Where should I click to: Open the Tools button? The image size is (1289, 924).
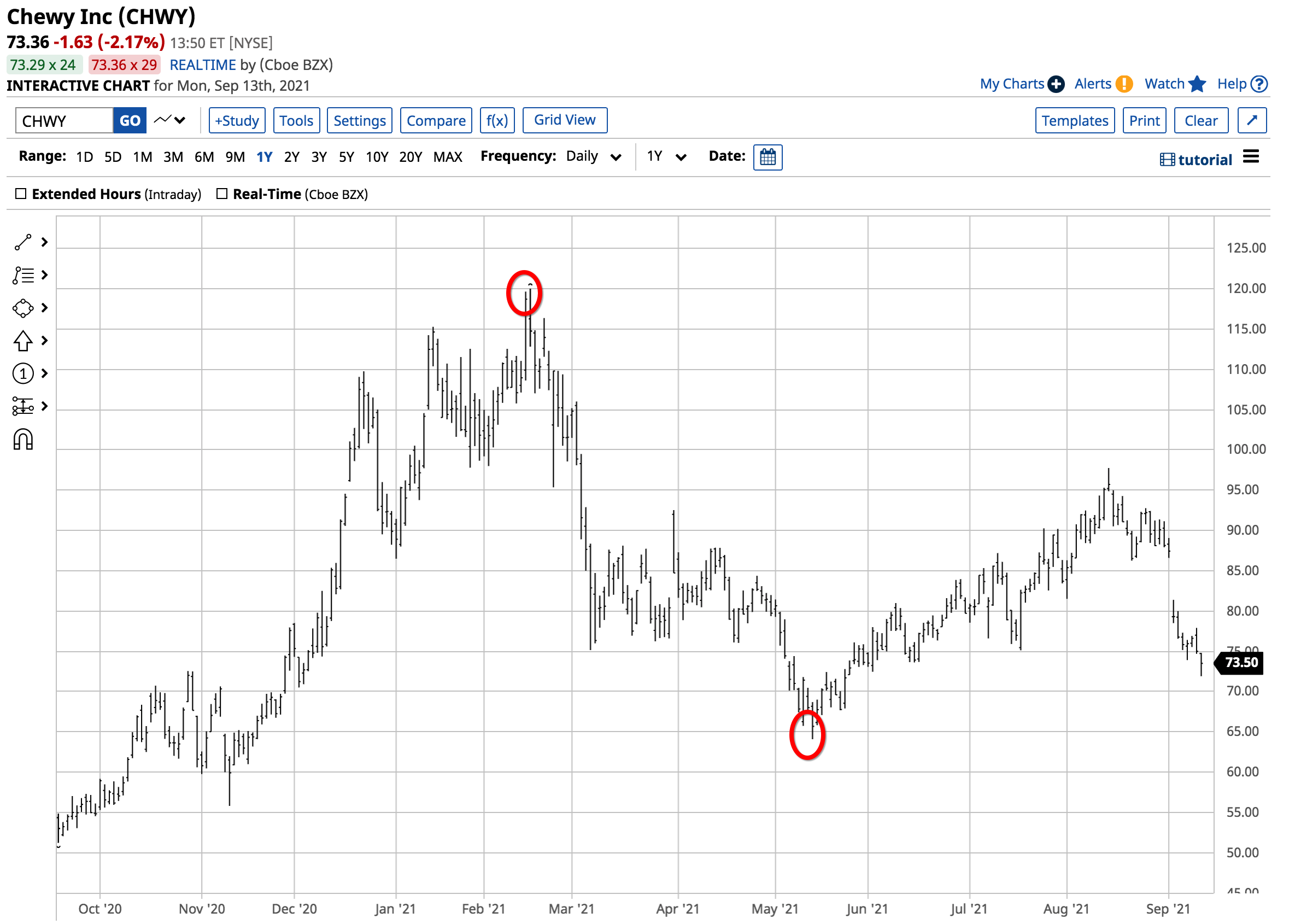click(297, 120)
